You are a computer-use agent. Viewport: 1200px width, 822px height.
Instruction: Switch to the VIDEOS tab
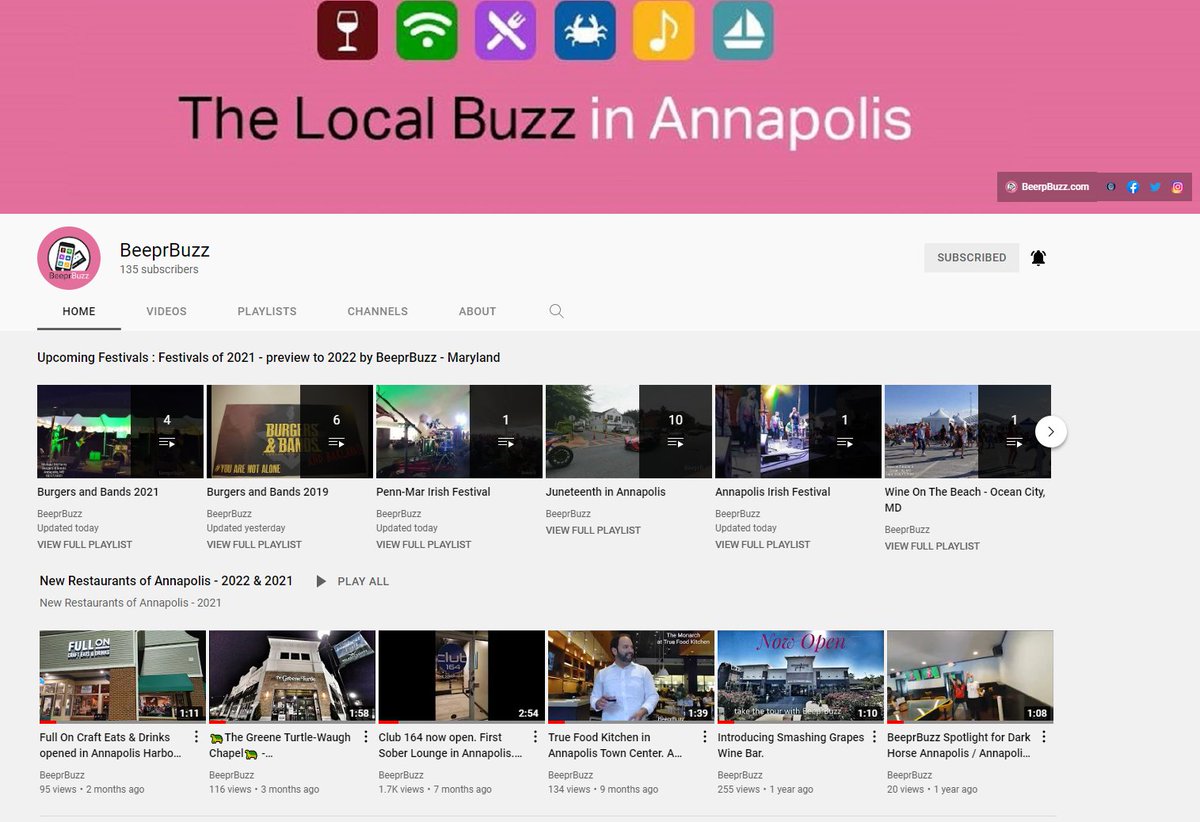pos(166,311)
